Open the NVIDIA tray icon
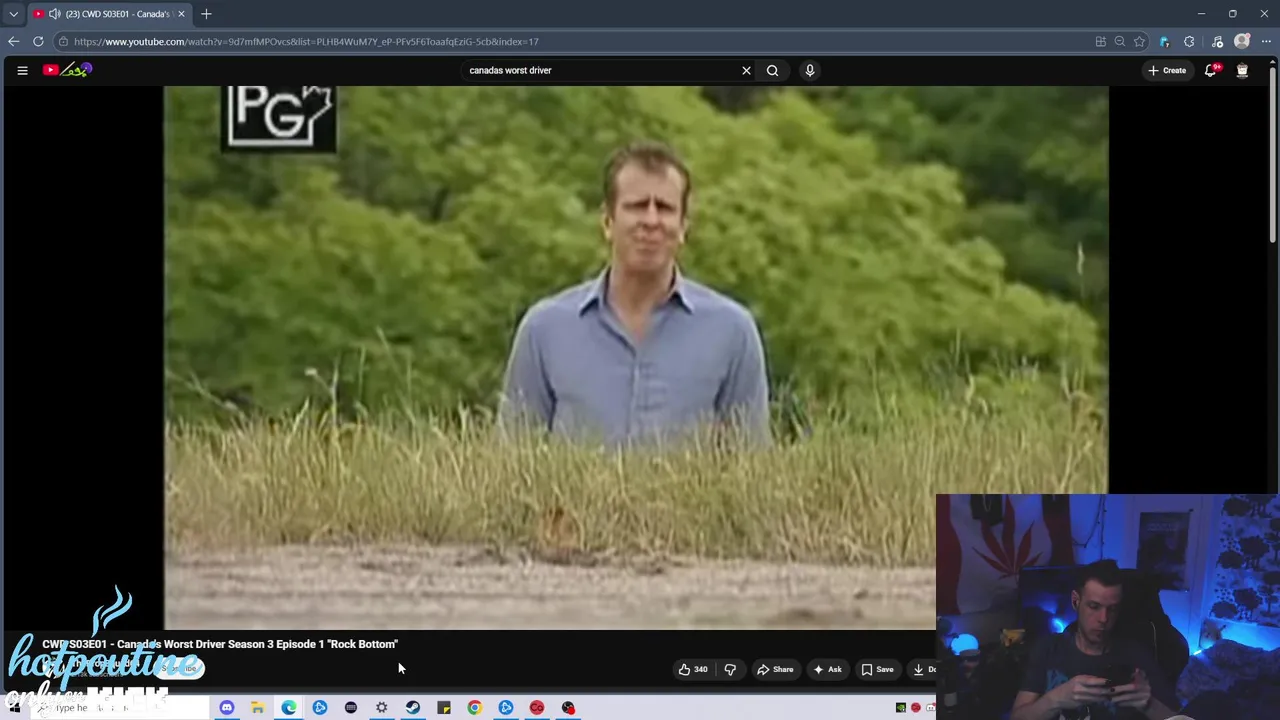The height and width of the screenshot is (720, 1280). [900, 708]
